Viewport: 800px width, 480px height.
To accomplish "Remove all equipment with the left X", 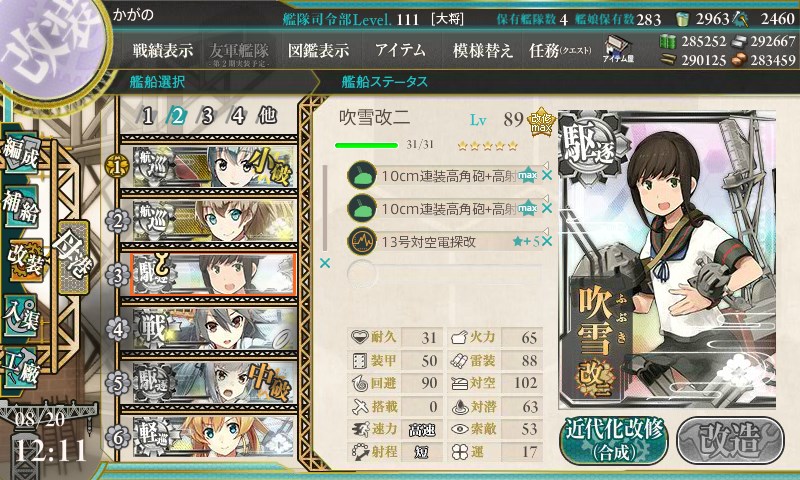I will (x=324, y=263).
